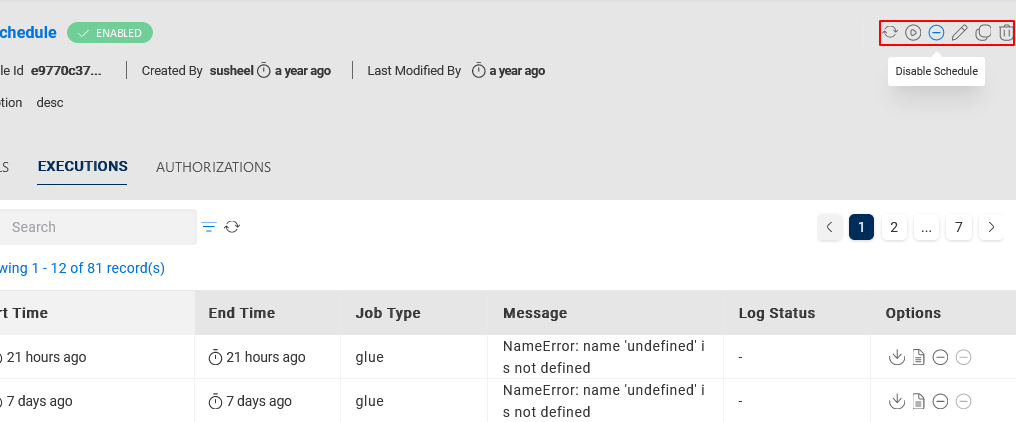Image resolution: width=1016 pixels, height=422 pixels.
Task: Jump to page 7 of executions
Action: [958, 227]
